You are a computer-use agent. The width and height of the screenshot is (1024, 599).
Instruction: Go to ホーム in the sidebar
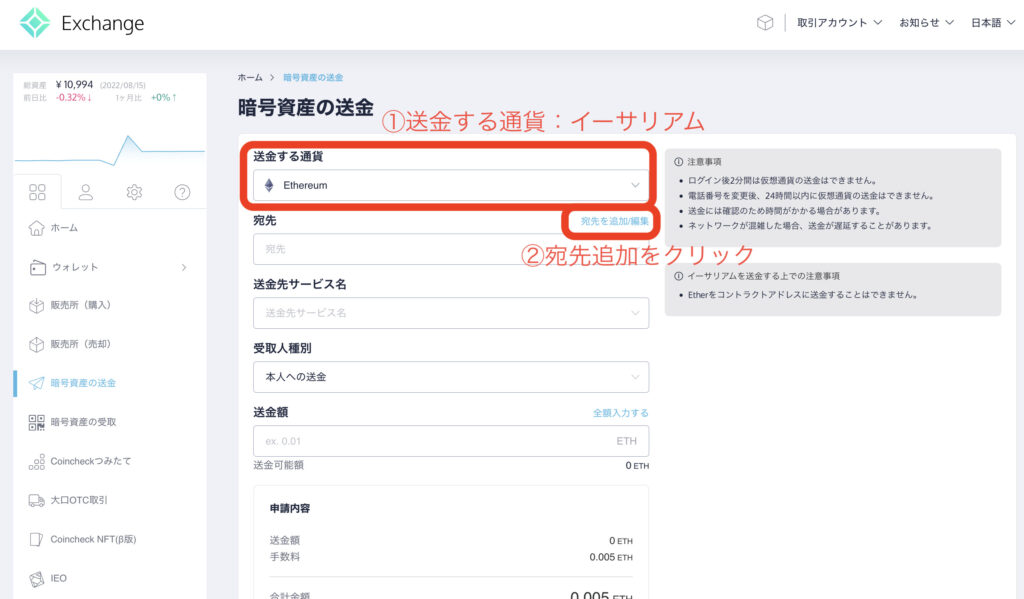click(64, 228)
